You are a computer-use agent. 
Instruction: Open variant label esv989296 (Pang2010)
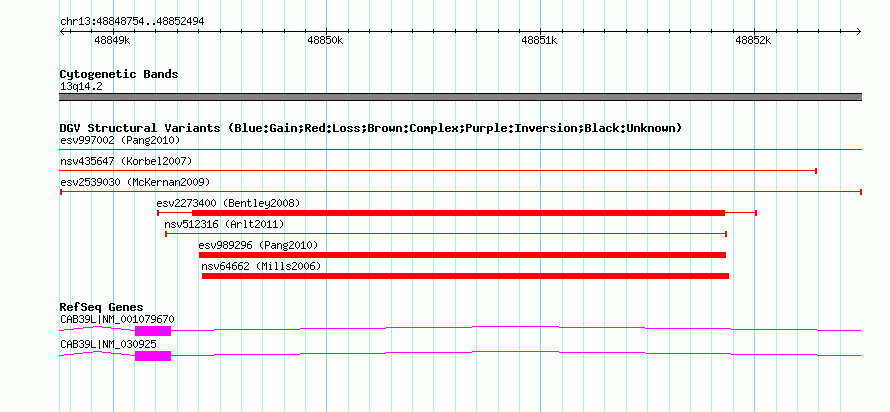tap(258, 246)
